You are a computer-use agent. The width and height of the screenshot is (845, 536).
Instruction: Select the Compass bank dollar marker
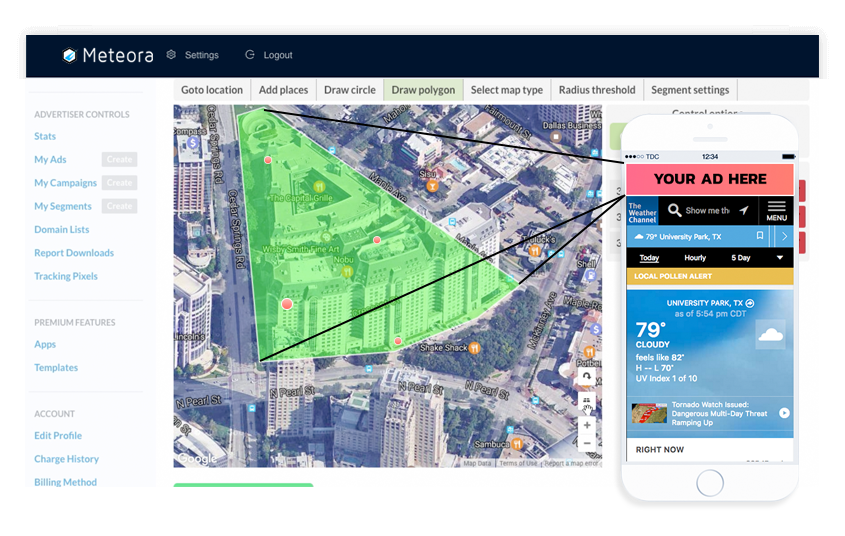193,143
